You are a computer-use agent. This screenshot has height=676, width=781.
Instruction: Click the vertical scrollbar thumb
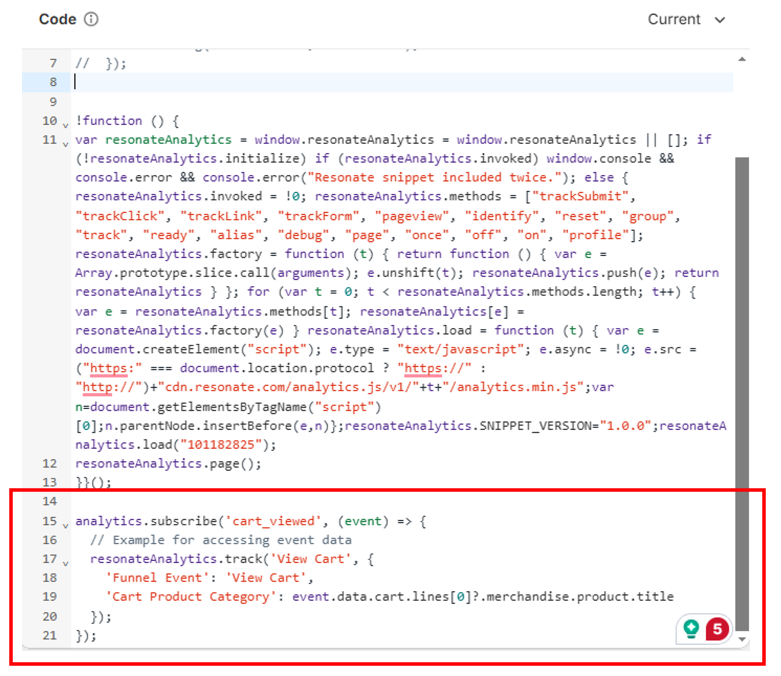click(x=742, y=394)
